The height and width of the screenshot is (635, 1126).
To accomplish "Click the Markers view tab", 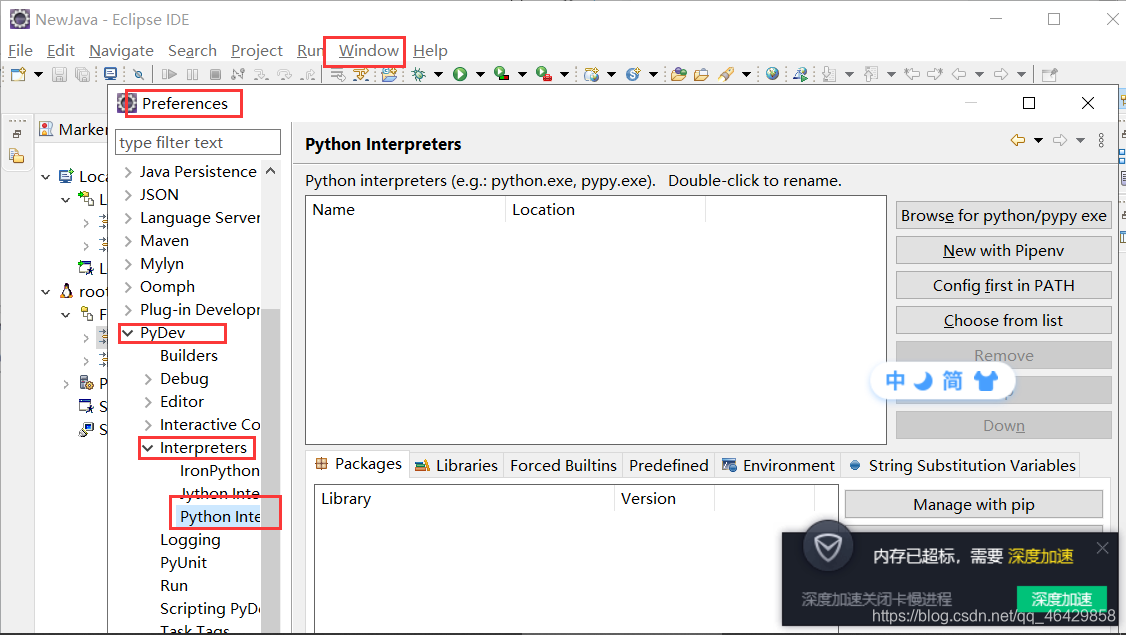I will tap(74, 129).
